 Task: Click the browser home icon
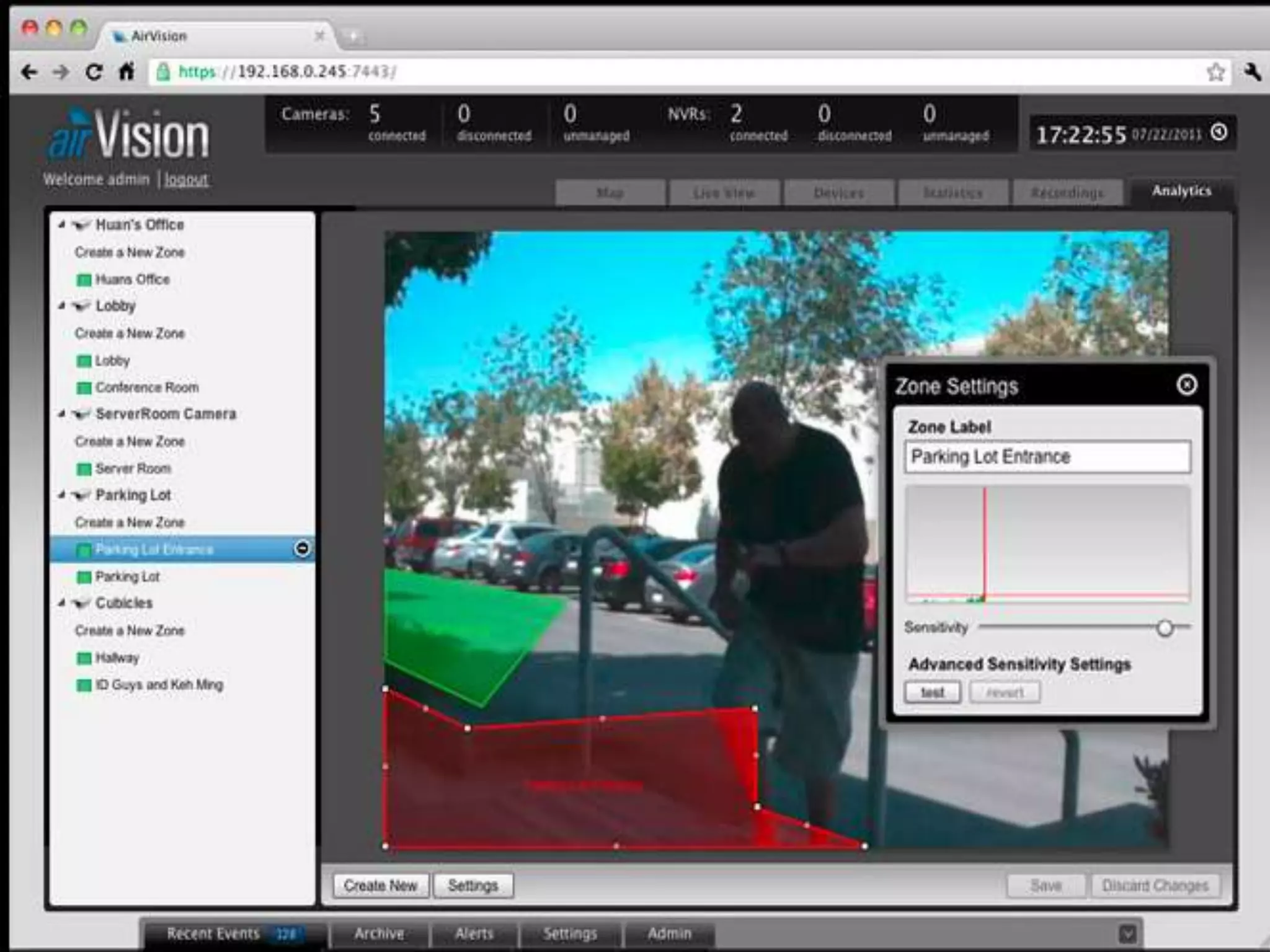click(x=127, y=73)
